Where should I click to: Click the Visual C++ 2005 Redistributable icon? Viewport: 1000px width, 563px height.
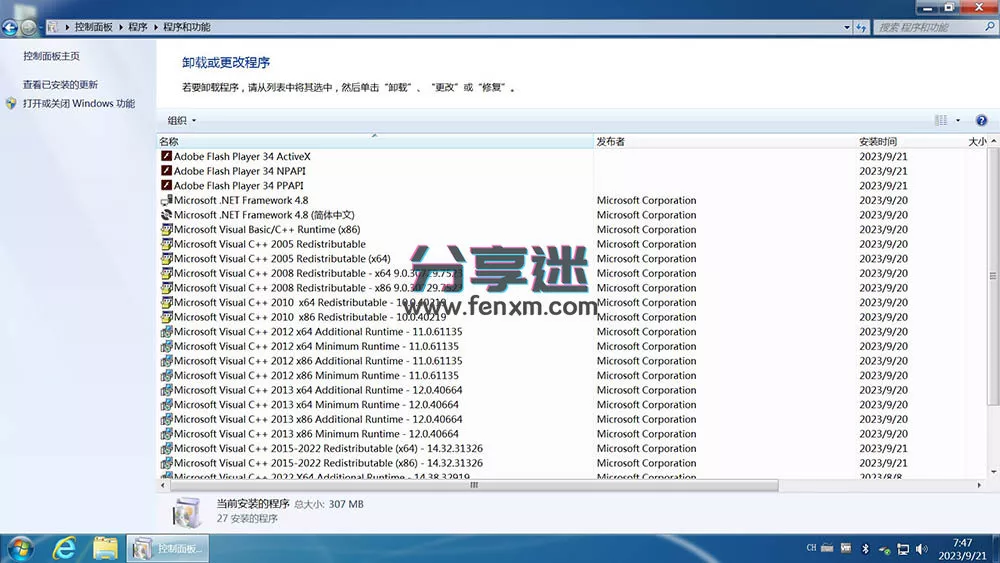pos(166,244)
